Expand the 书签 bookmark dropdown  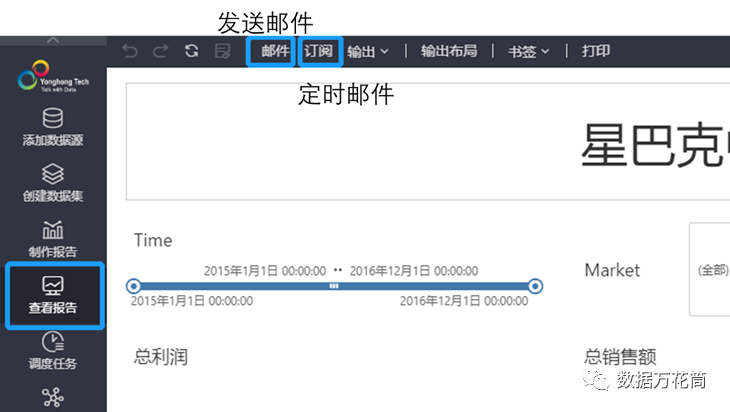528,51
